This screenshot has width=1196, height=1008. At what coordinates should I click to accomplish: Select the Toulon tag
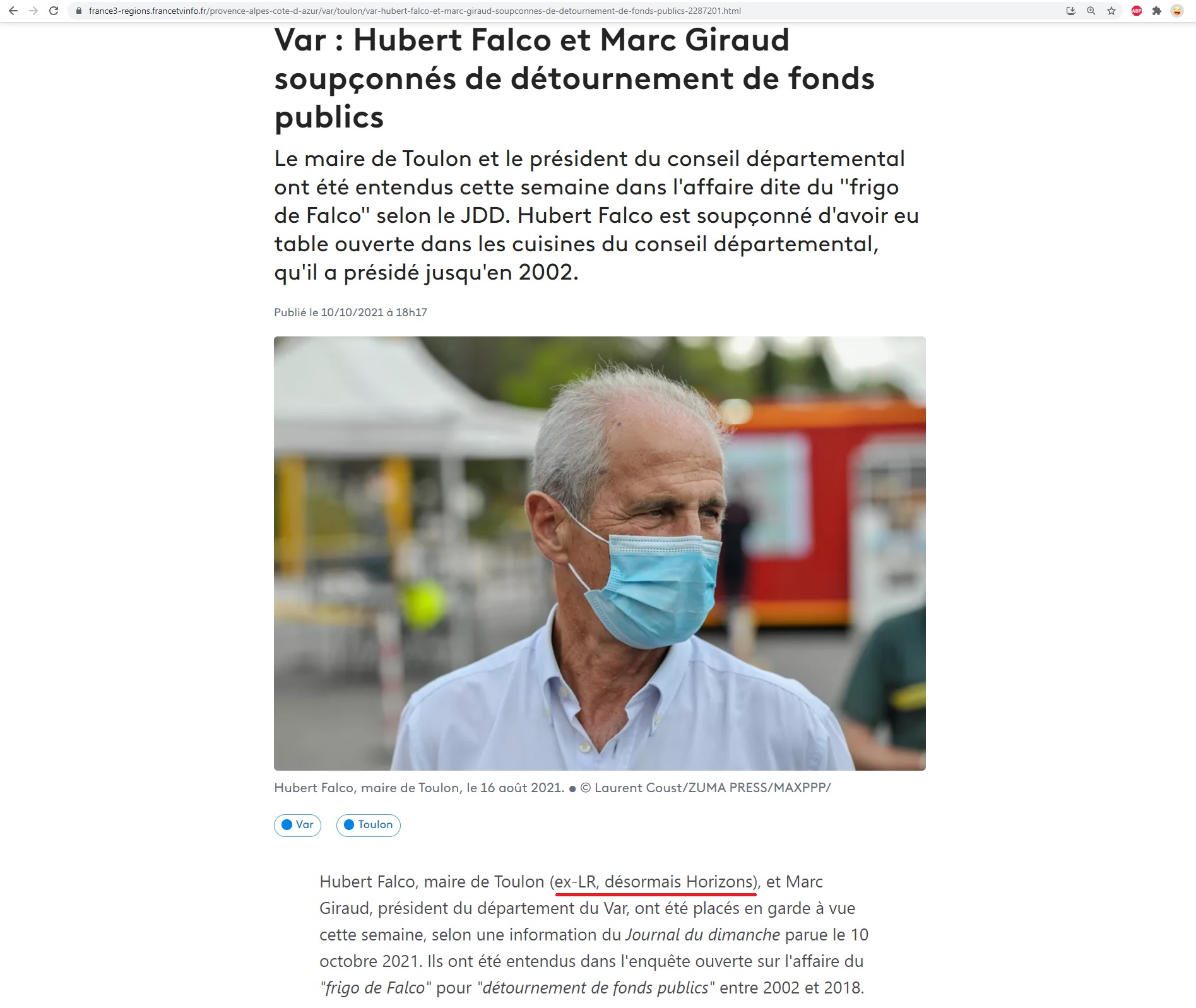click(x=369, y=825)
